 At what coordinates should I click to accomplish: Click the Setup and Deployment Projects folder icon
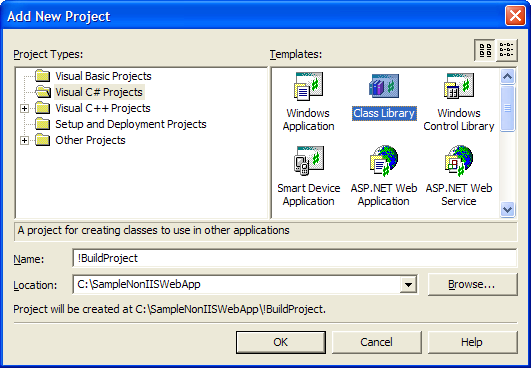(43, 124)
